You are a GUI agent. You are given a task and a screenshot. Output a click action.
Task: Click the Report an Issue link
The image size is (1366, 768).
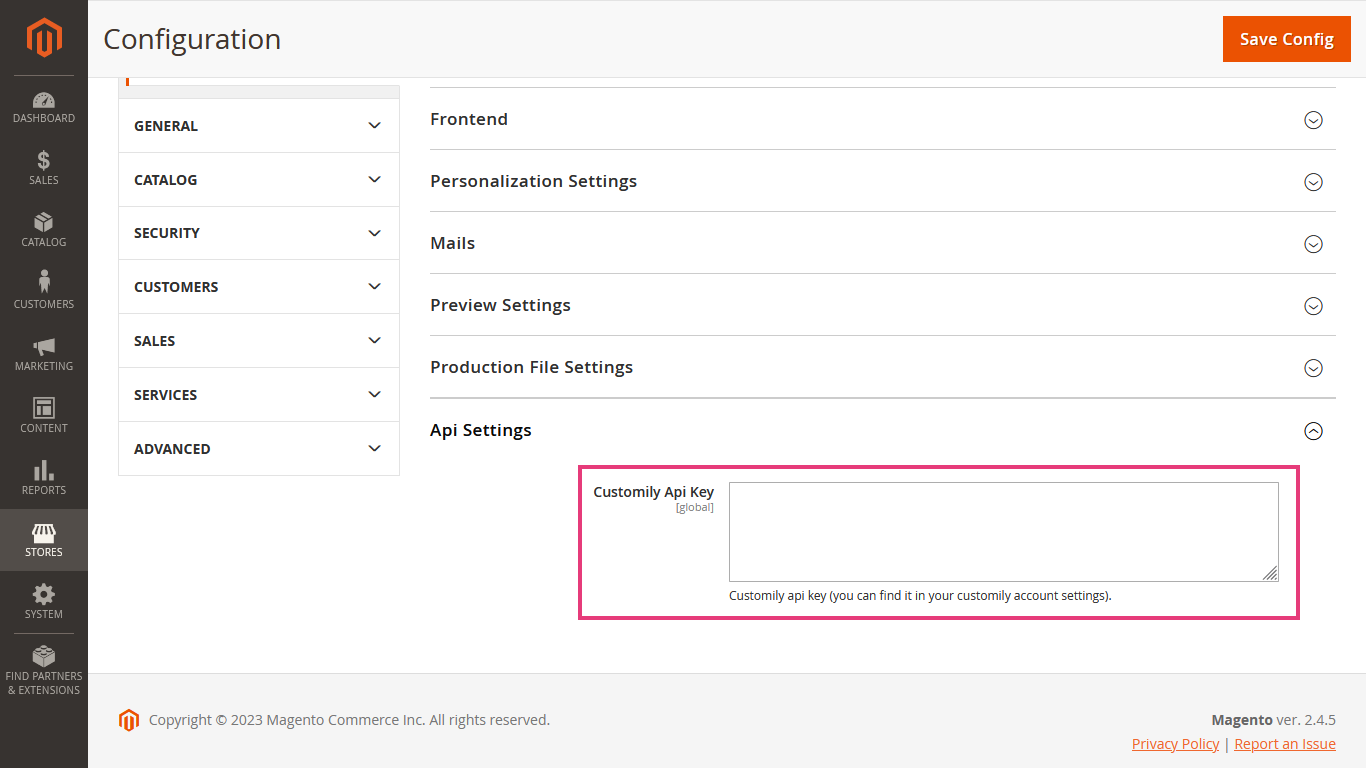coord(1285,744)
